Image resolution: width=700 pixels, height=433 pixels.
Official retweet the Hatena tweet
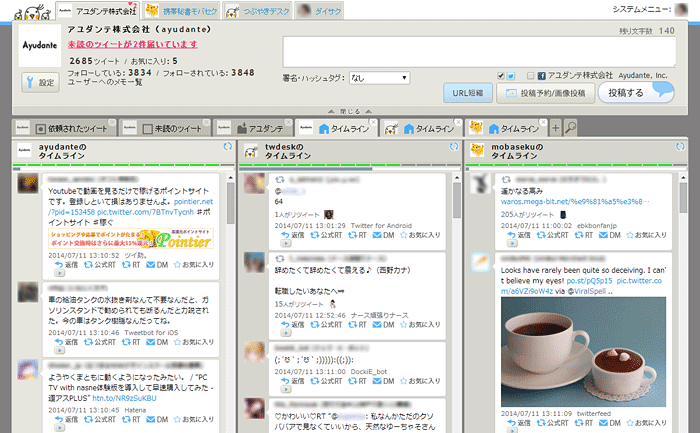pos(100,419)
